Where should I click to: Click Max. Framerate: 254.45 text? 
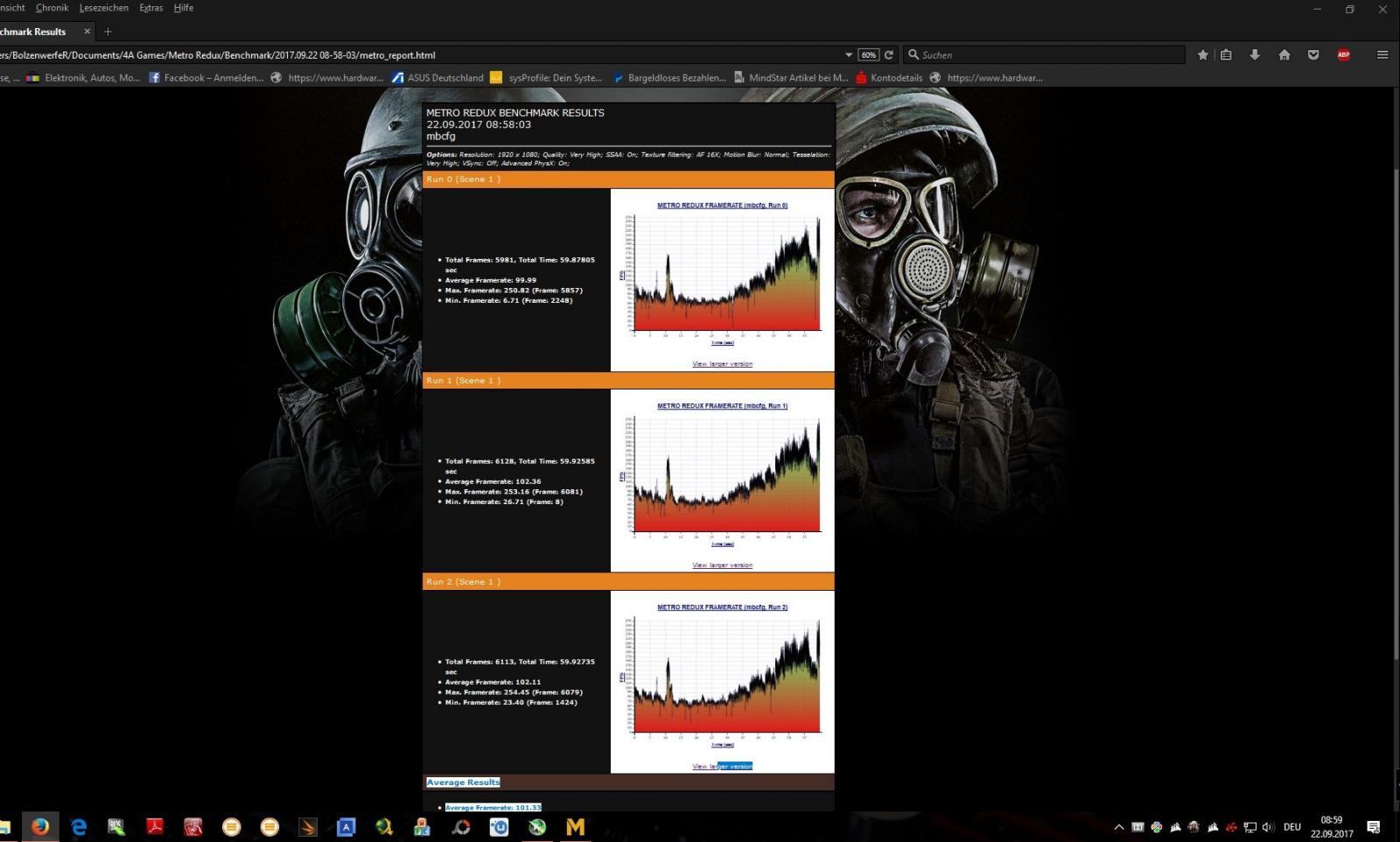pyautogui.click(x=514, y=692)
